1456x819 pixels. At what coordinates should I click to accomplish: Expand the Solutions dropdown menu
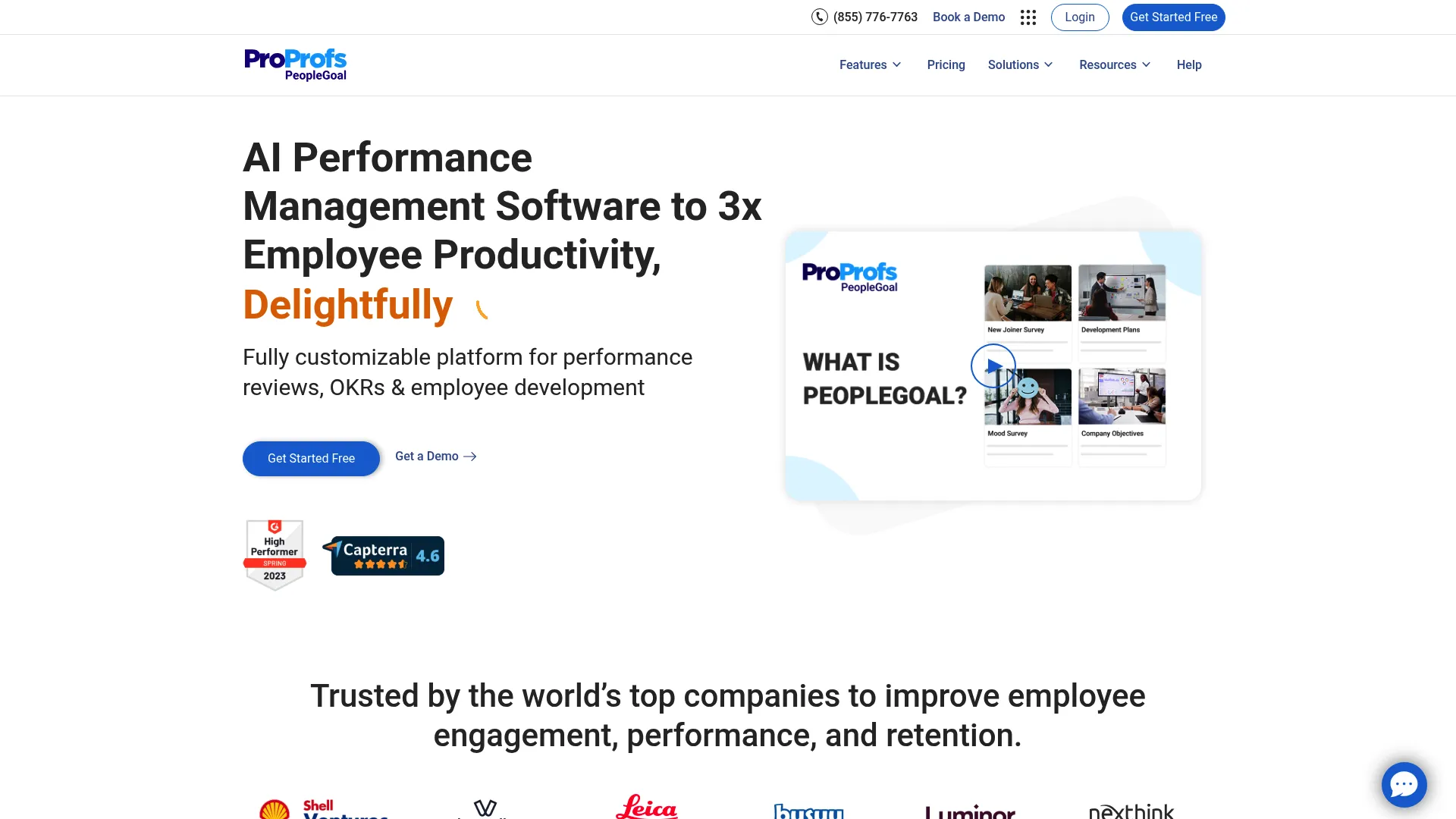[1020, 65]
